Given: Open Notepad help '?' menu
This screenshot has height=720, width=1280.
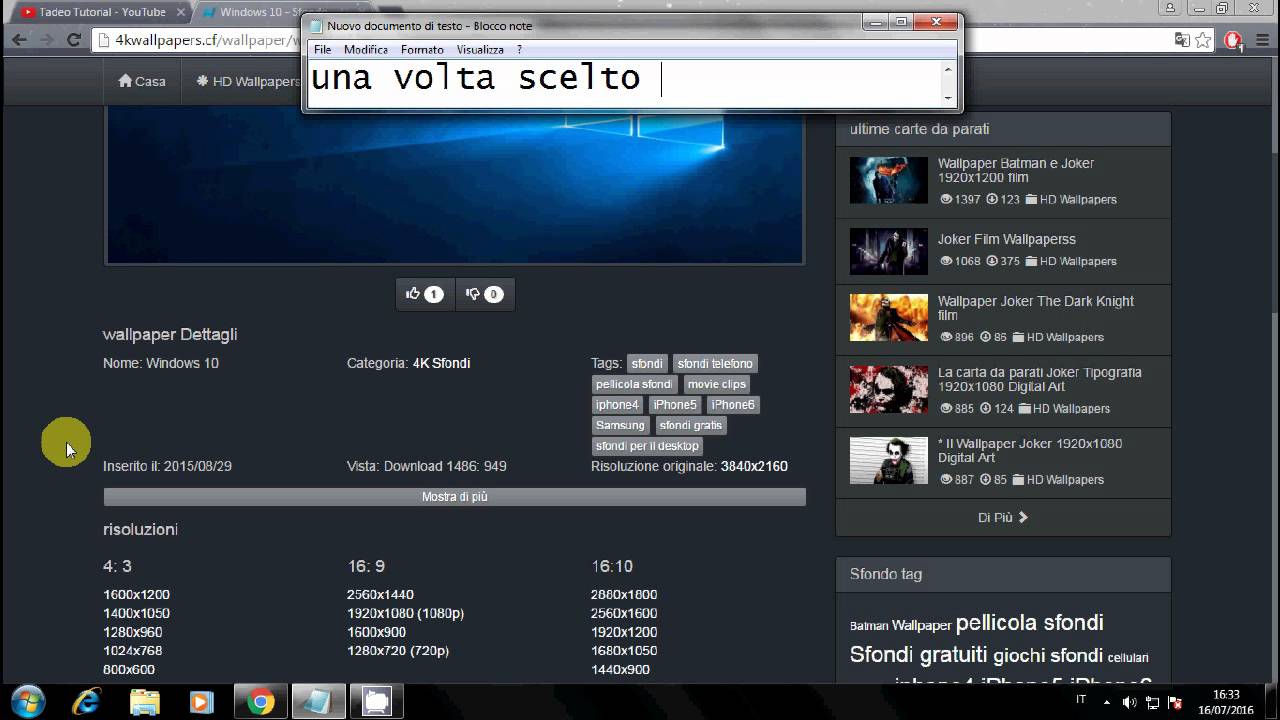Looking at the screenshot, I should coord(519,49).
